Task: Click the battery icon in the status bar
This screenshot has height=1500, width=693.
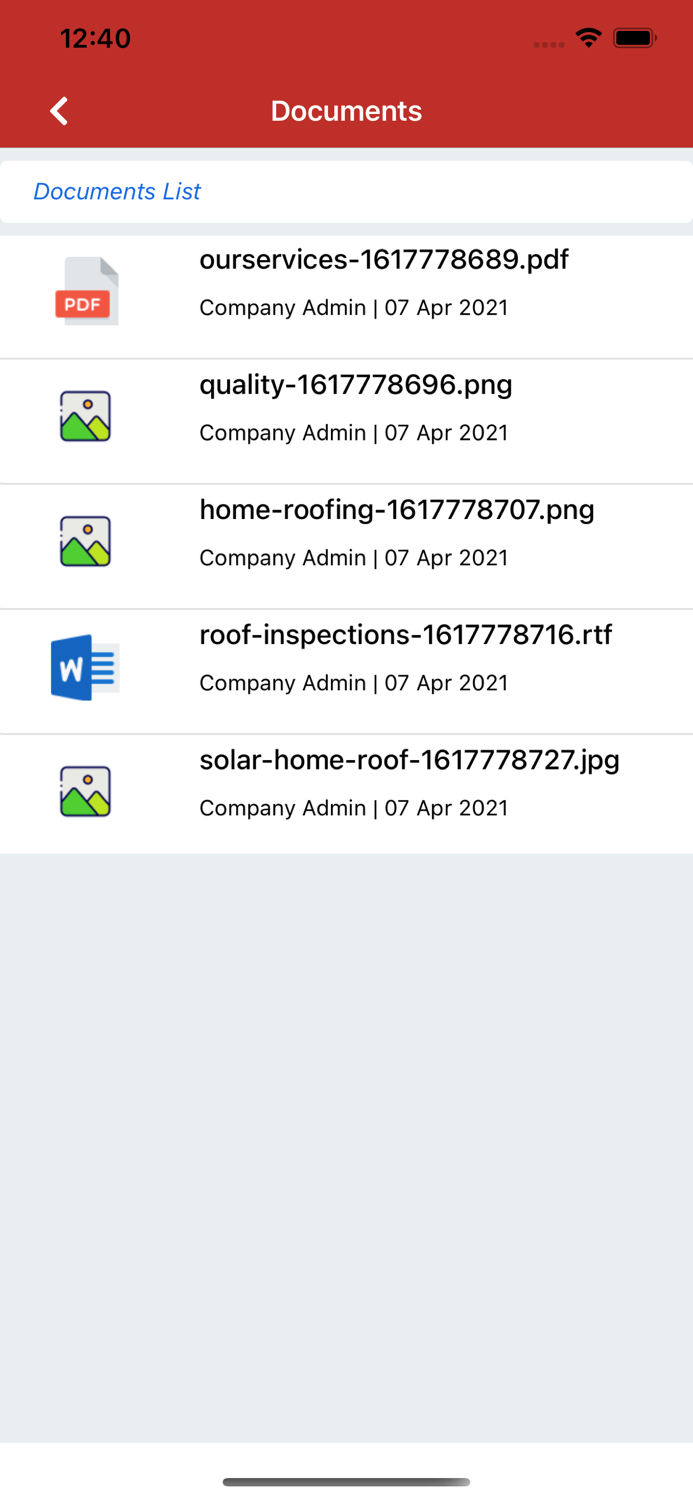Action: (633, 37)
